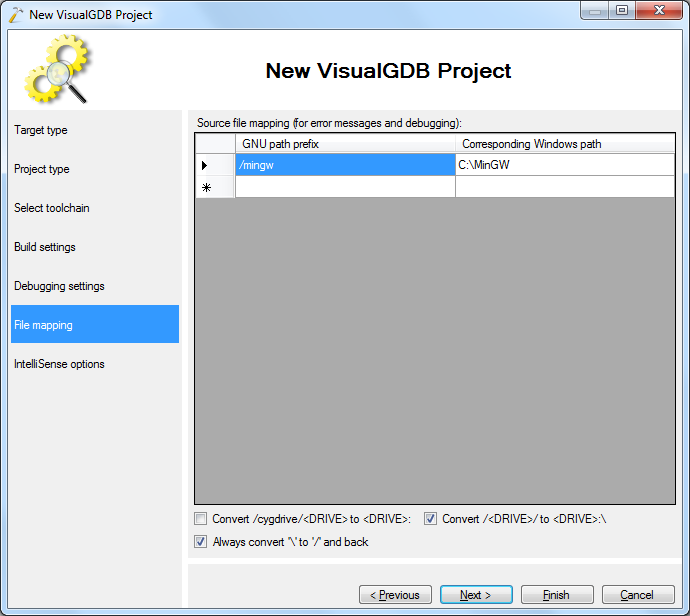The width and height of the screenshot is (690, 616).
Task: Click Corresponding Windows path column header
Action: pos(565,144)
